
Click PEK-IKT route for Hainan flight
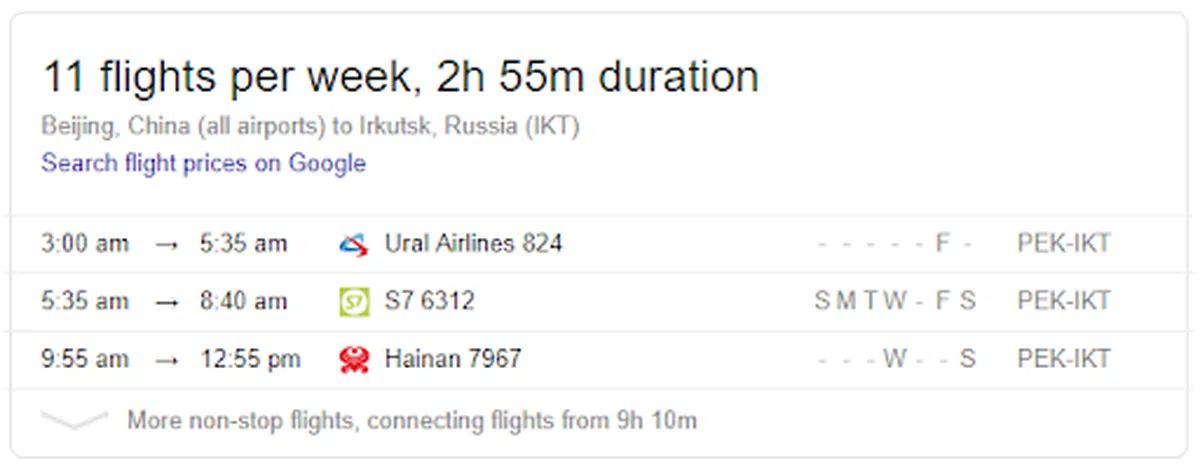(1064, 359)
